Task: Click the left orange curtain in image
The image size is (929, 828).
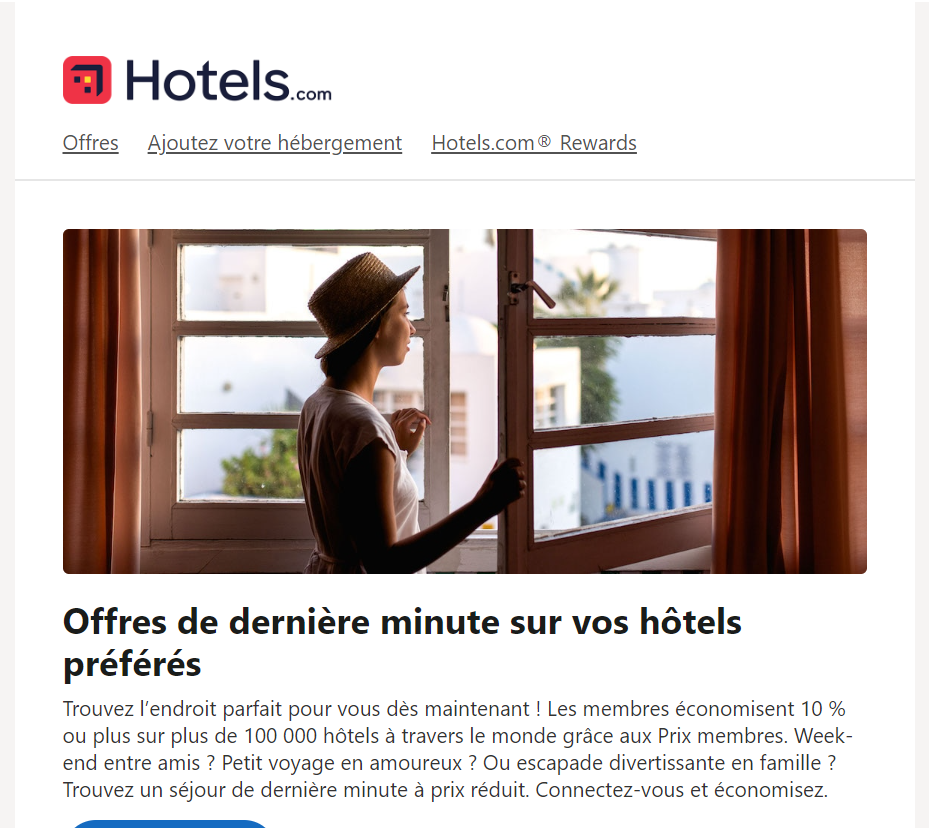Action: pos(102,401)
